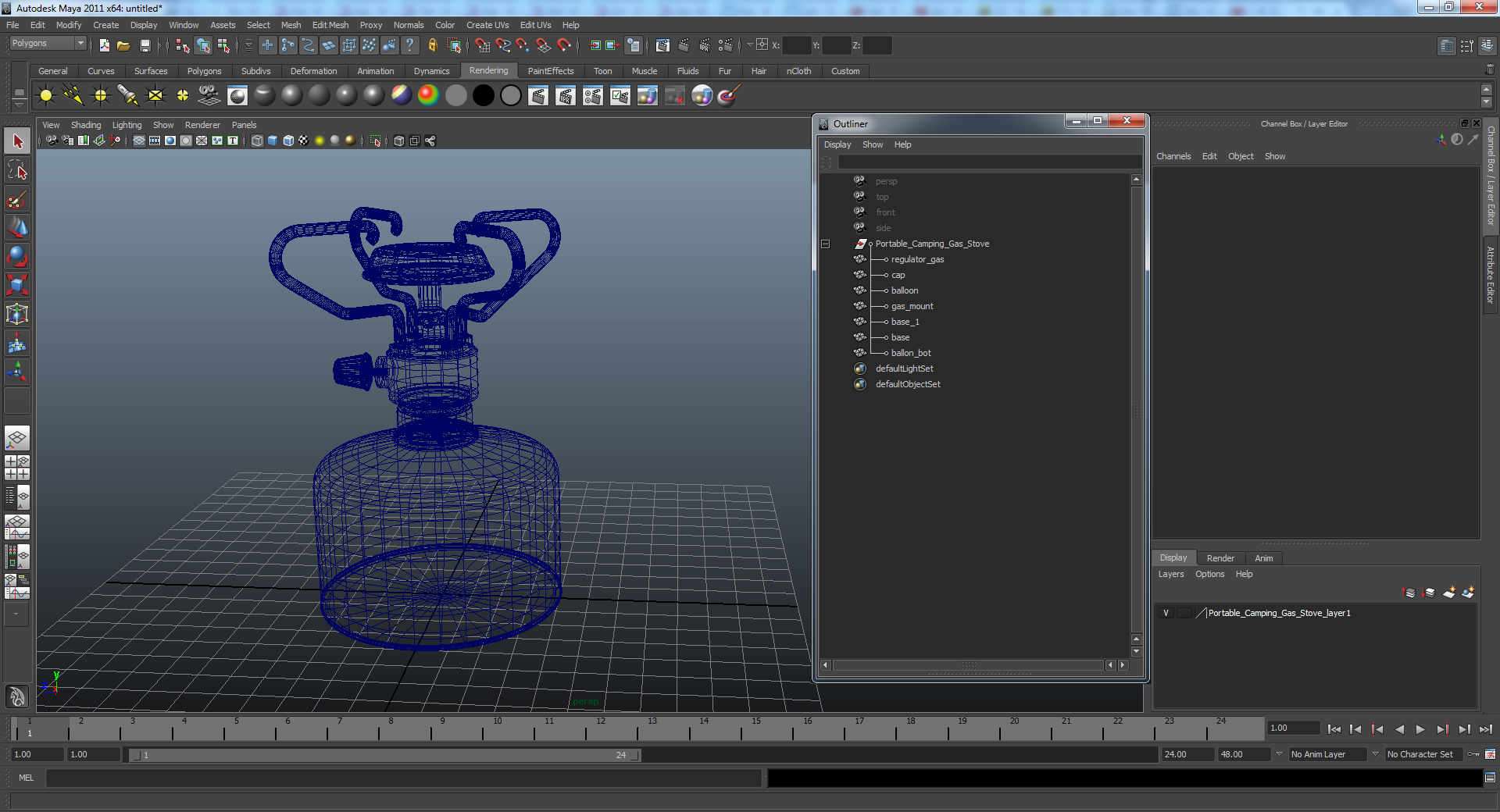Switch to the Render layer tab
This screenshot has width=1500, height=812.
pyautogui.click(x=1220, y=558)
